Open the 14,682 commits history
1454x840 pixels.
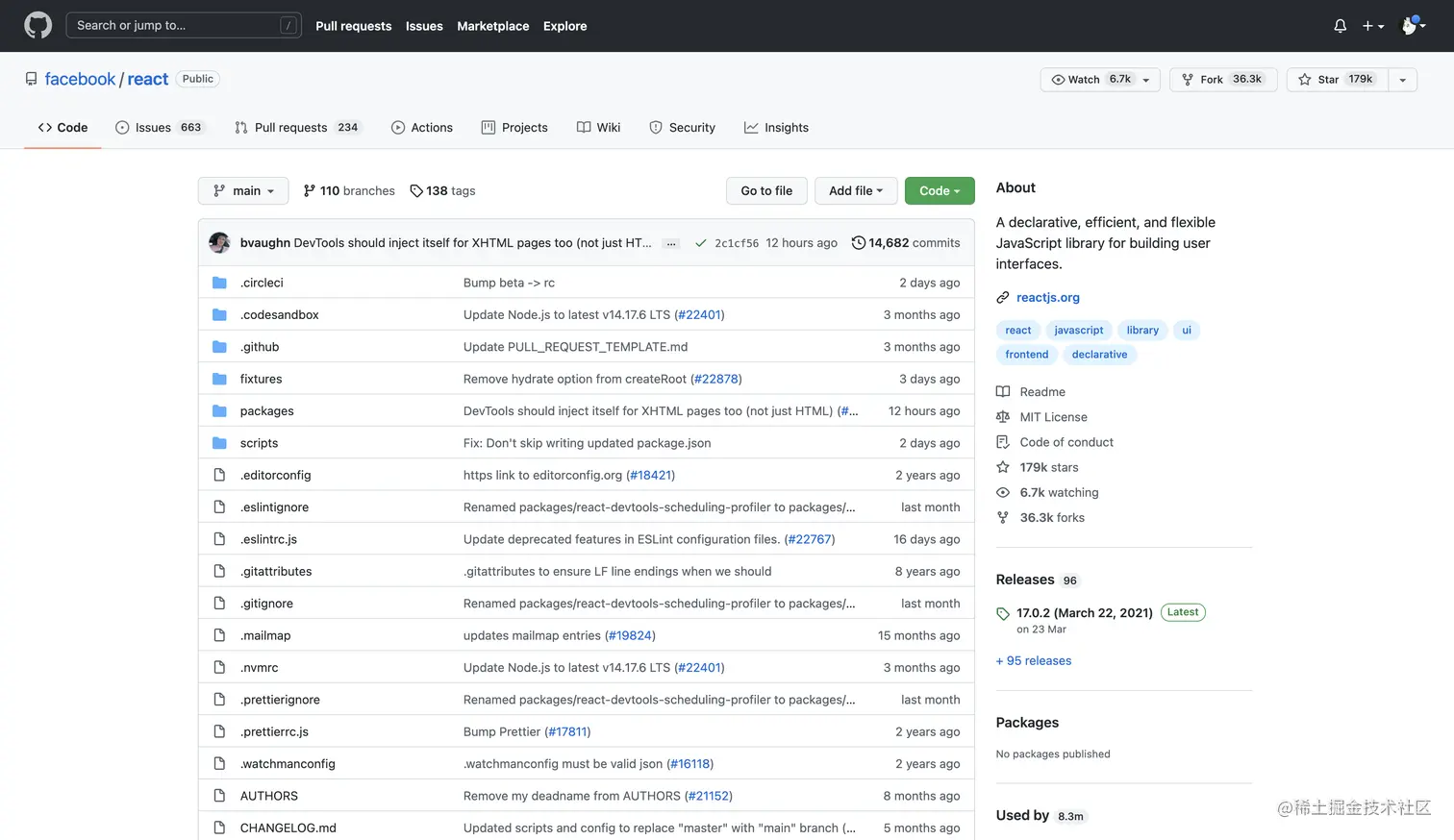click(906, 242)
